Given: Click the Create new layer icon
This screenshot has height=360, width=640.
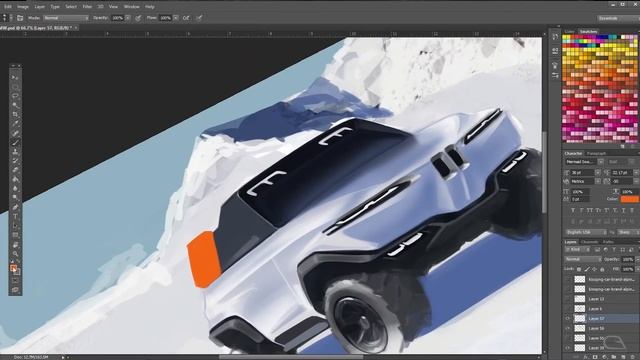Looking at the screenshot, I should [x=623, y=357].
